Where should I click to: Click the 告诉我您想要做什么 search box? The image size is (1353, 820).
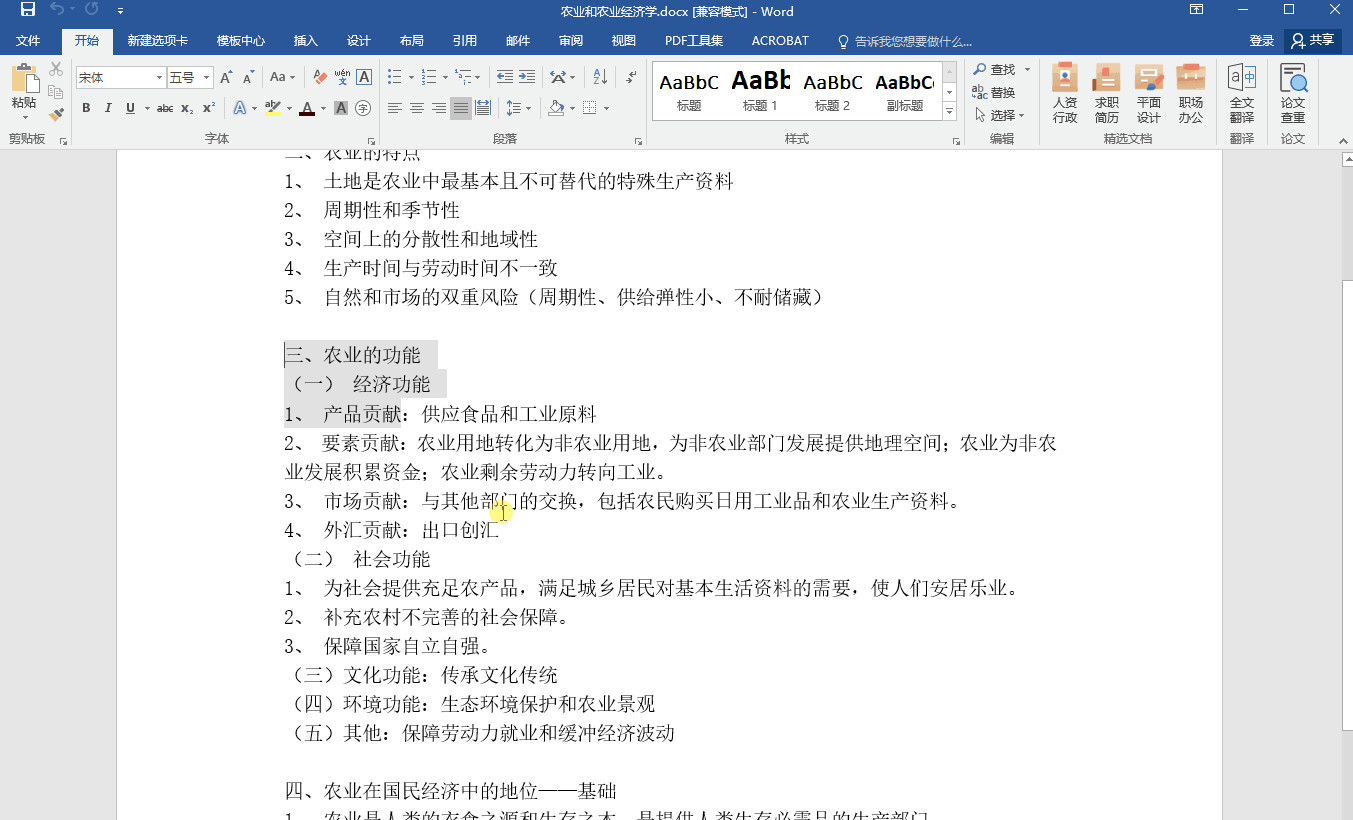(905, 41)
